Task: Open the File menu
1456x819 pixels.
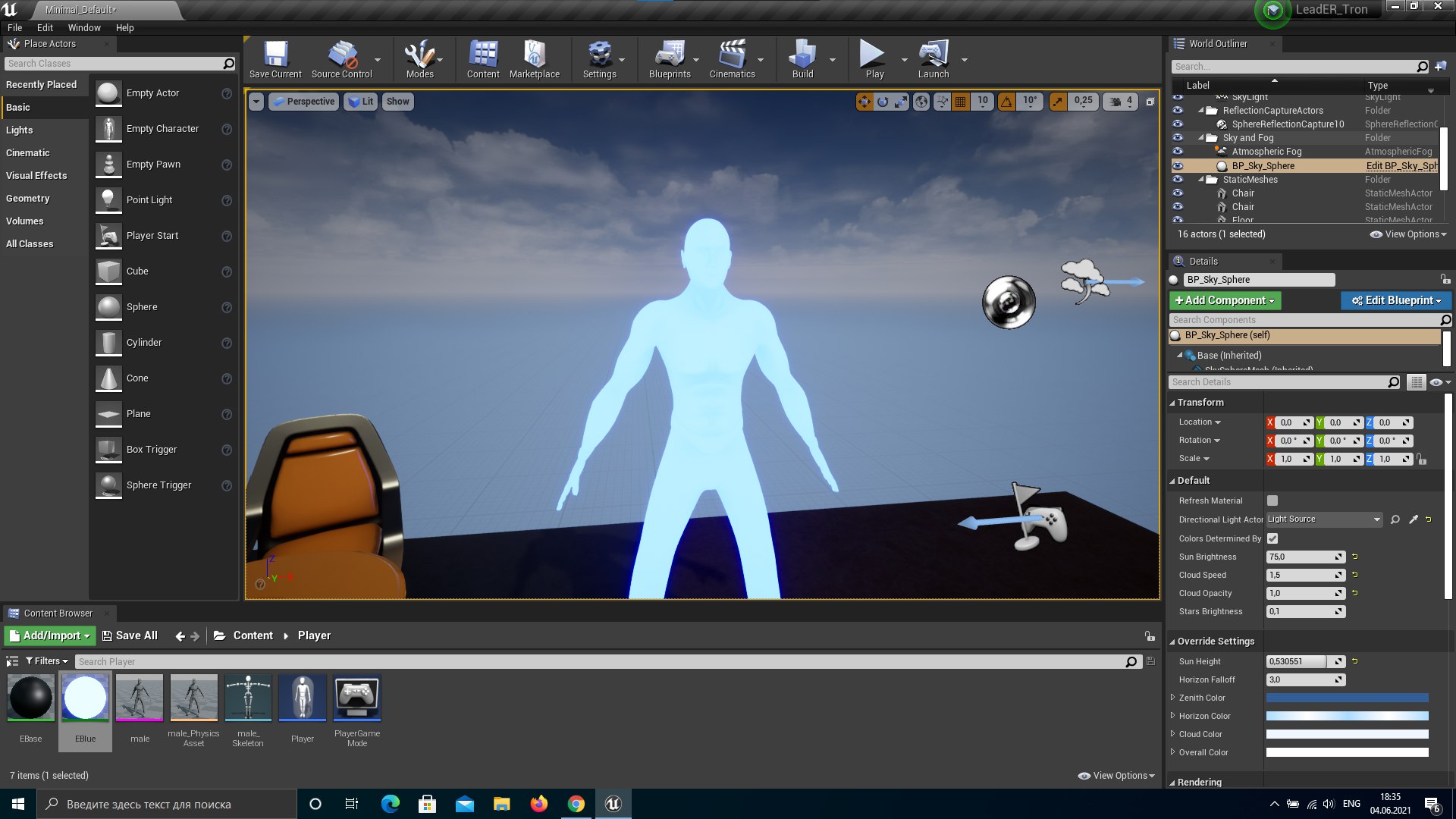Action: 14,27
